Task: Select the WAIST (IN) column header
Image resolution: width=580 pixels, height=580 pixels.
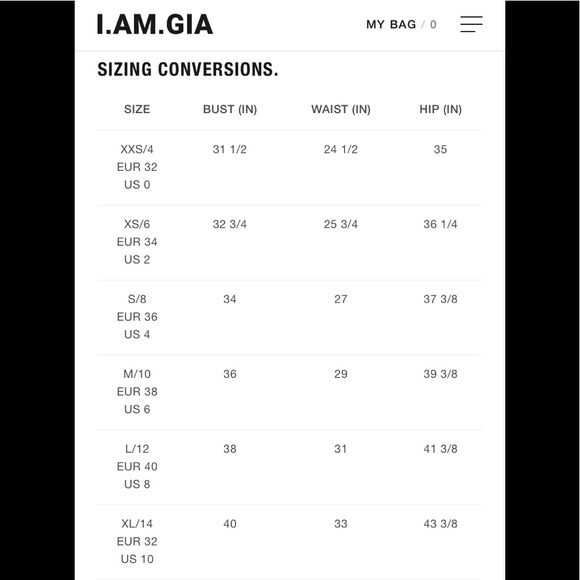Action: pyautogui.click(x=341, y=109)
